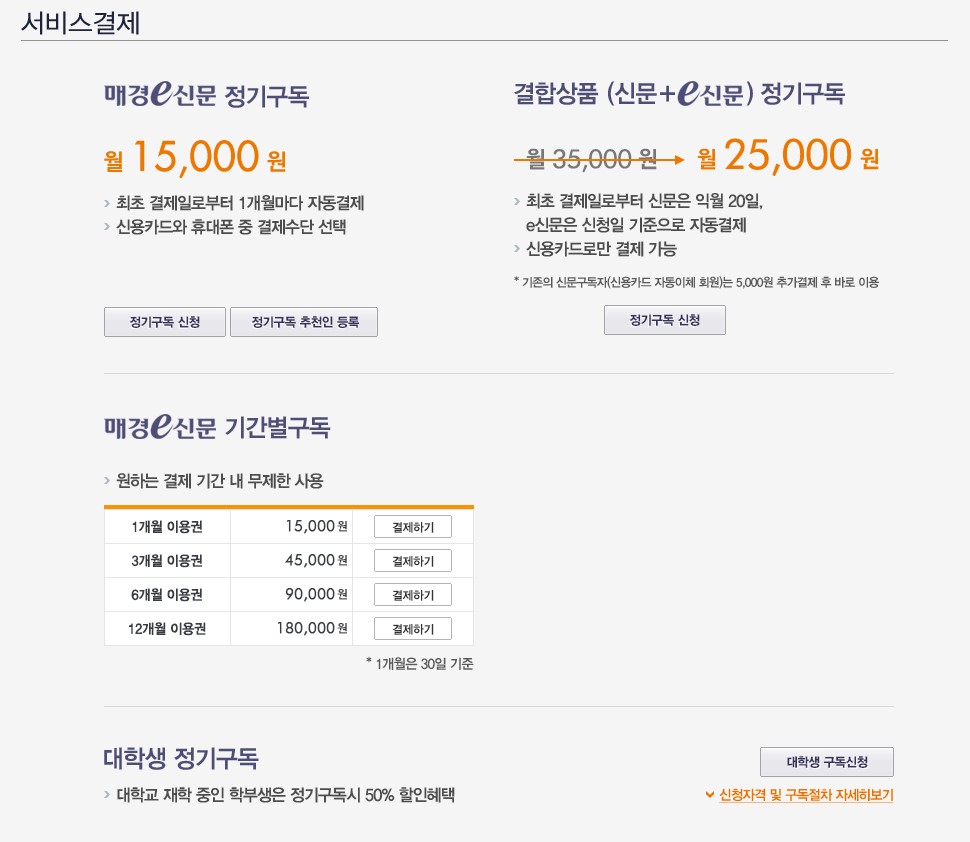This screenshot has height=842, width=970.
Task: Click 정기구독 신청 for the 결합상품 bundle
Action: click(664, 320)
